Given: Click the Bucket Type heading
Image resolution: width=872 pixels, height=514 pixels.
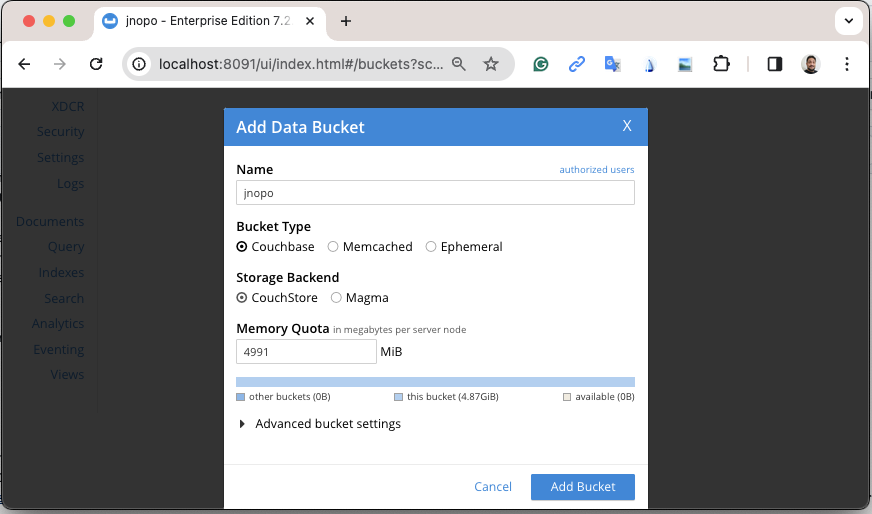Looking at the screenshot, I should click(x=274, y=227).
